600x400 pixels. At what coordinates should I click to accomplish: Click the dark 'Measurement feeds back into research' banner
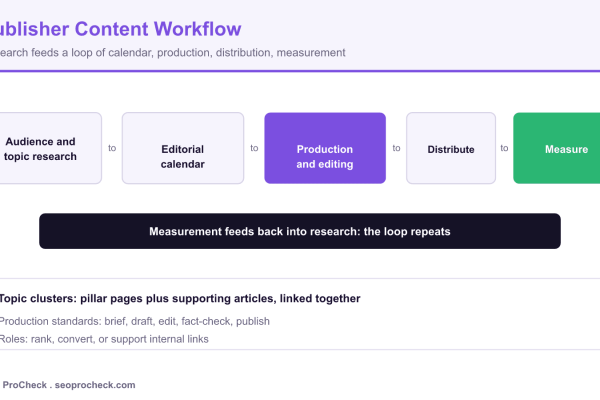coord(300,231)
